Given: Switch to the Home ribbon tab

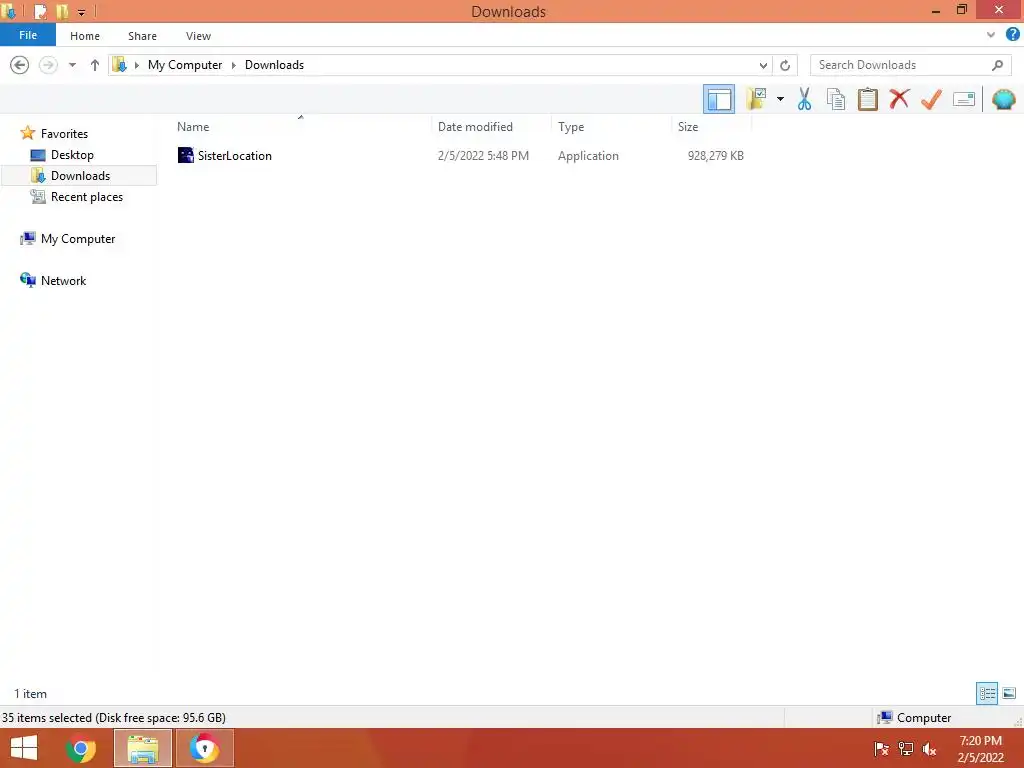Looking at the screenshot, I should 85,36.
